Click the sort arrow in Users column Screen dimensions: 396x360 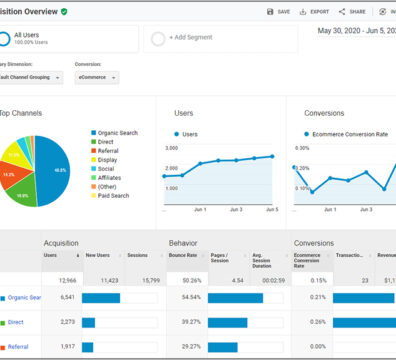tap(78, 256)
